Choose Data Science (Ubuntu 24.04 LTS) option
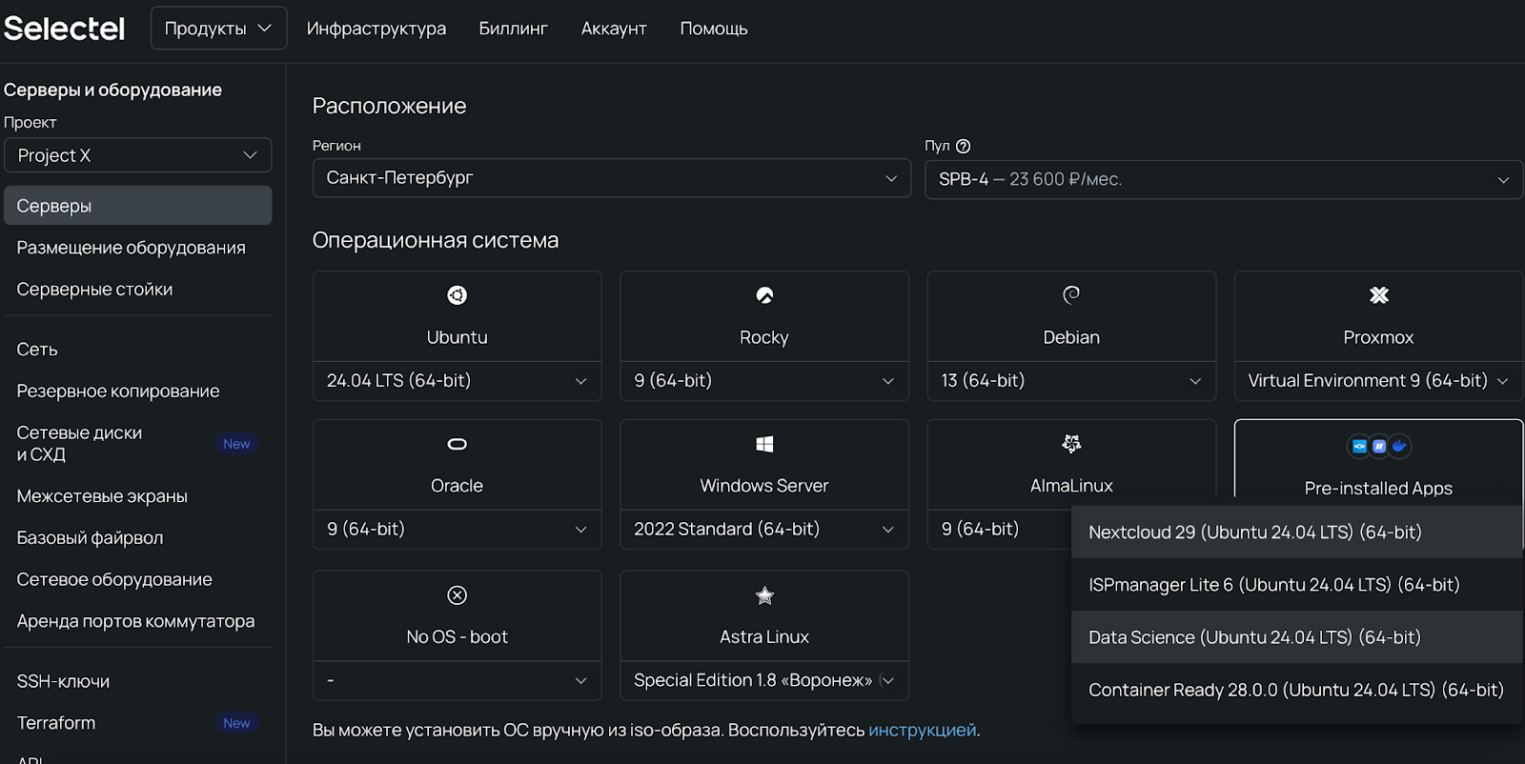The height and width of the screenshot is (764, 1525). [1254, 637]
